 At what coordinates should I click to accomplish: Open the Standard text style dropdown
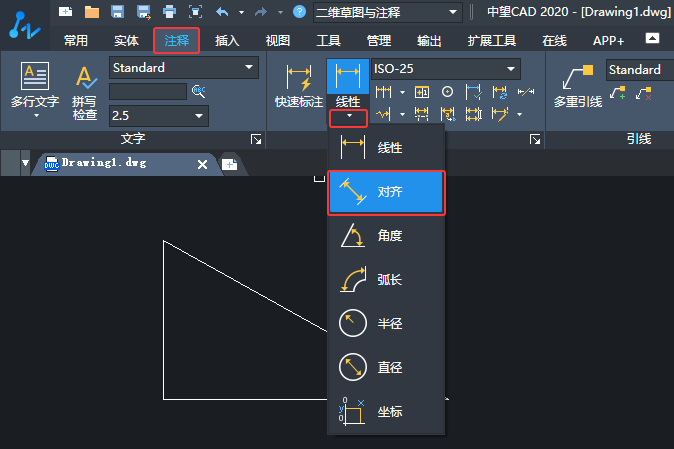pyautogui.click(x=184, y=67)
